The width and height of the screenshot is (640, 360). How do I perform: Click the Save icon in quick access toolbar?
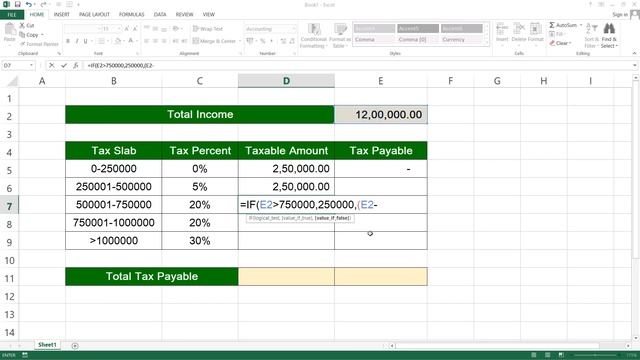(18, 4)
